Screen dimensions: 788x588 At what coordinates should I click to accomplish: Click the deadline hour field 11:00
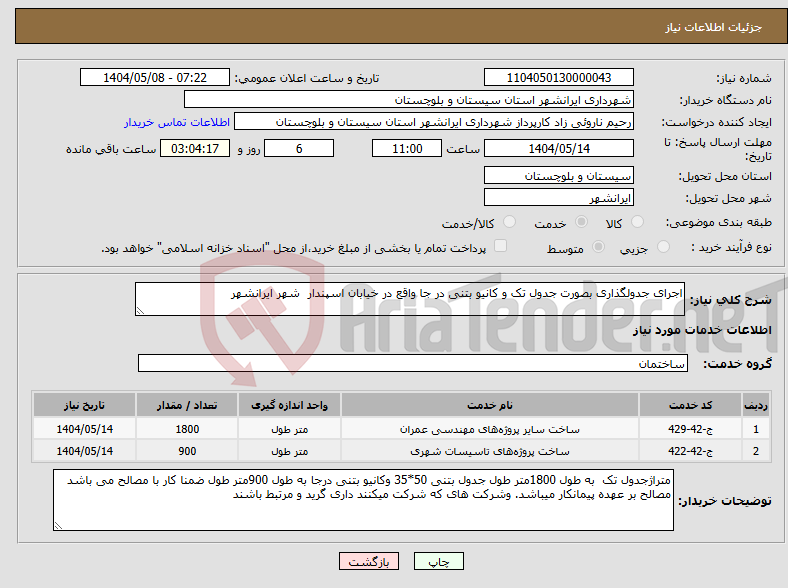407,148
